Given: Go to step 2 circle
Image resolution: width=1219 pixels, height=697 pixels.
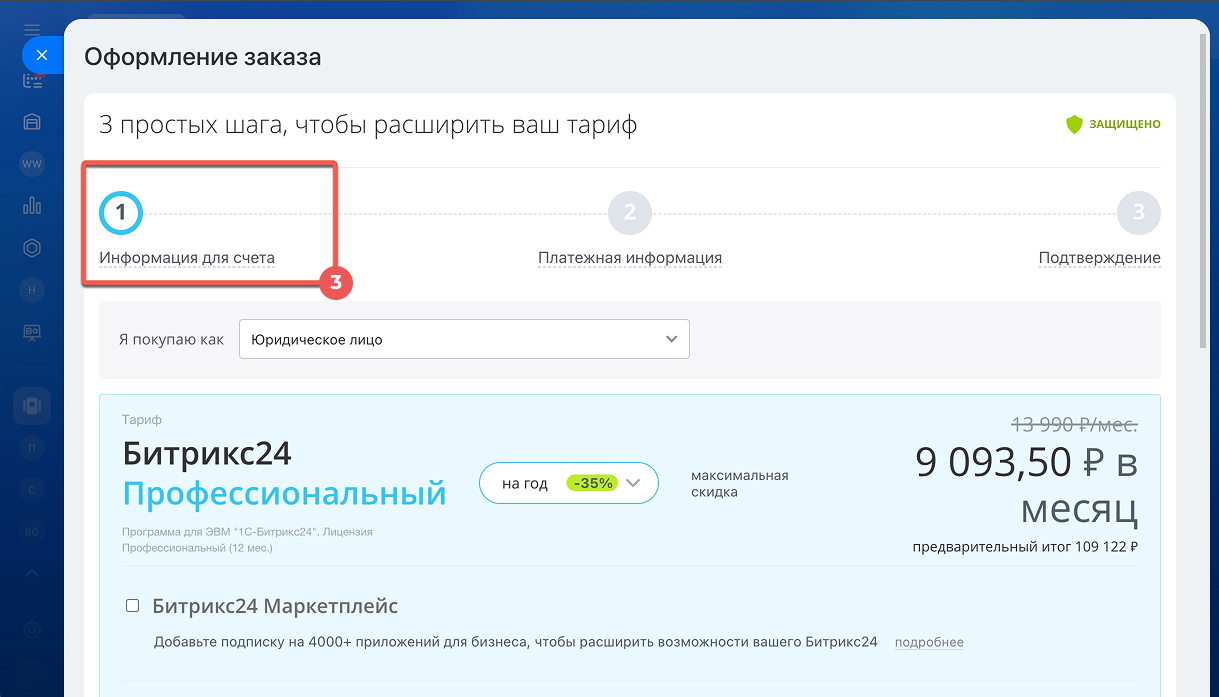Looking at the screenshot, I should pos(630,212).
